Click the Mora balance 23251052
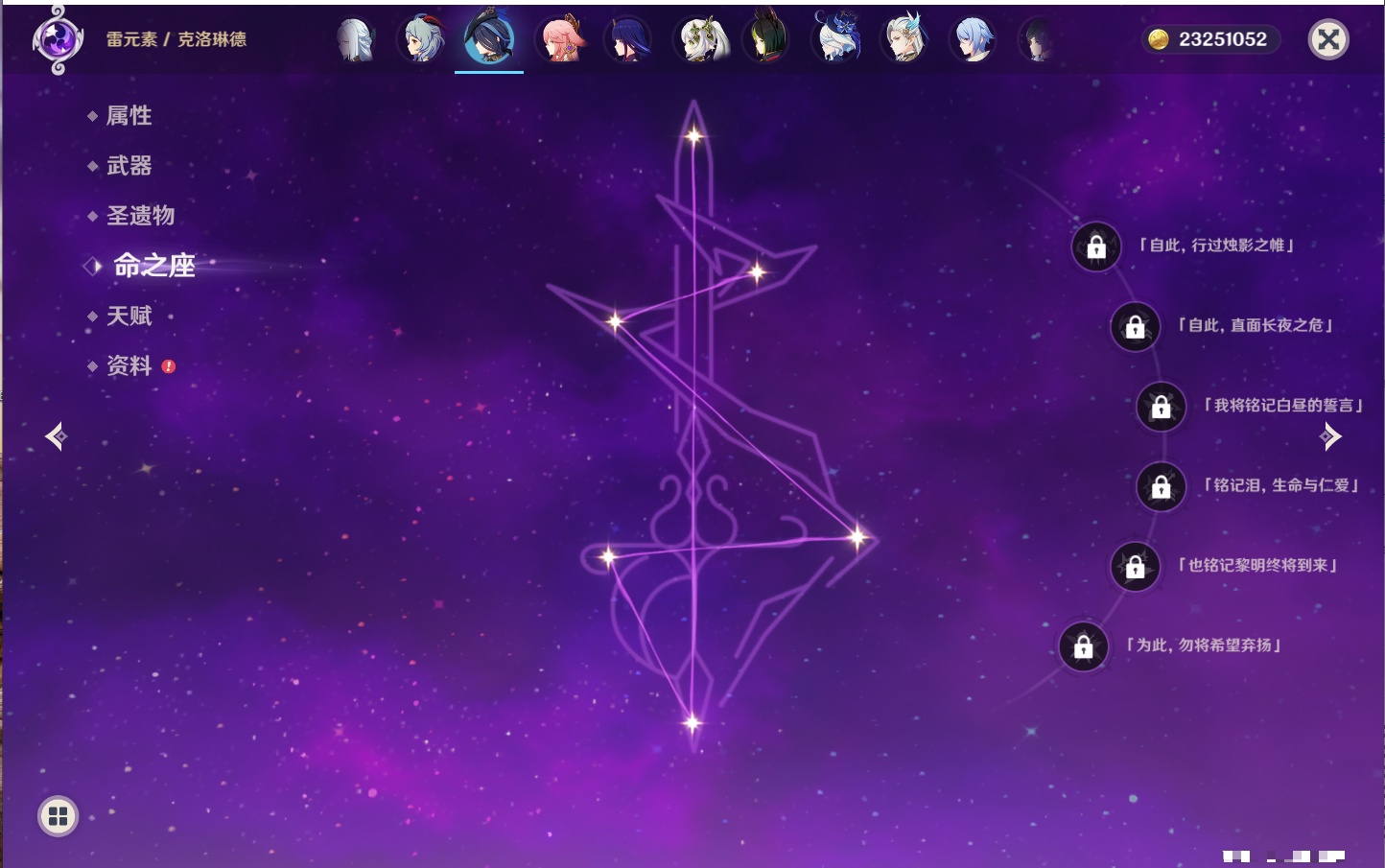The image size is (1385, 868). tap(1223, 39)
